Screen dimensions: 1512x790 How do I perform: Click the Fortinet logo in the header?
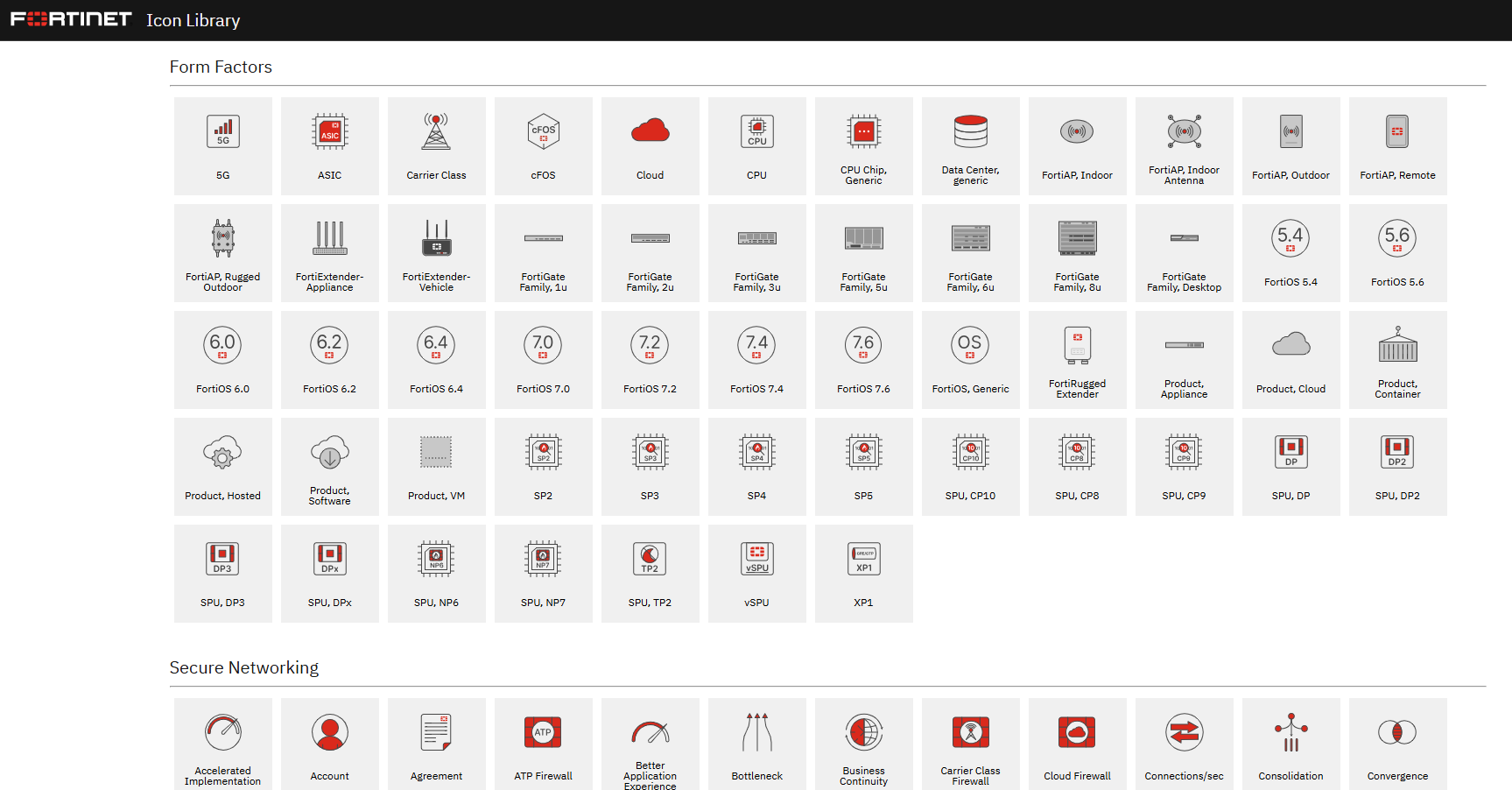point(71,18)
